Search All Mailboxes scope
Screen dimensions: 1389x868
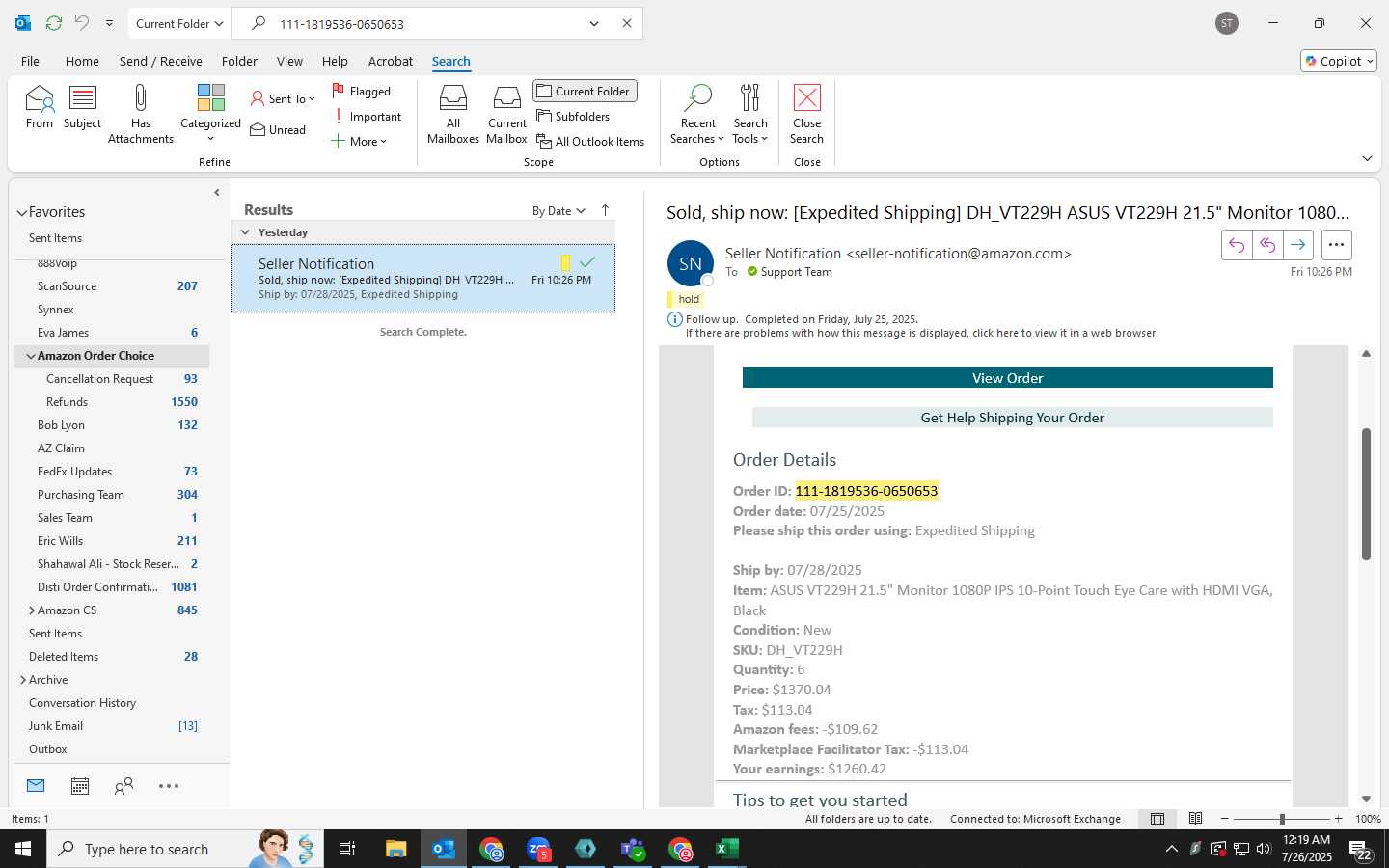tap(453, 114)
